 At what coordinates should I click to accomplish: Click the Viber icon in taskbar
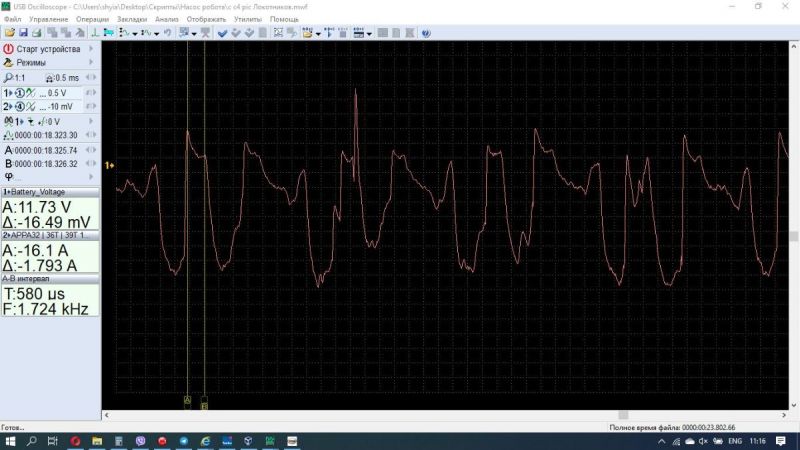(x=139, y=440)
